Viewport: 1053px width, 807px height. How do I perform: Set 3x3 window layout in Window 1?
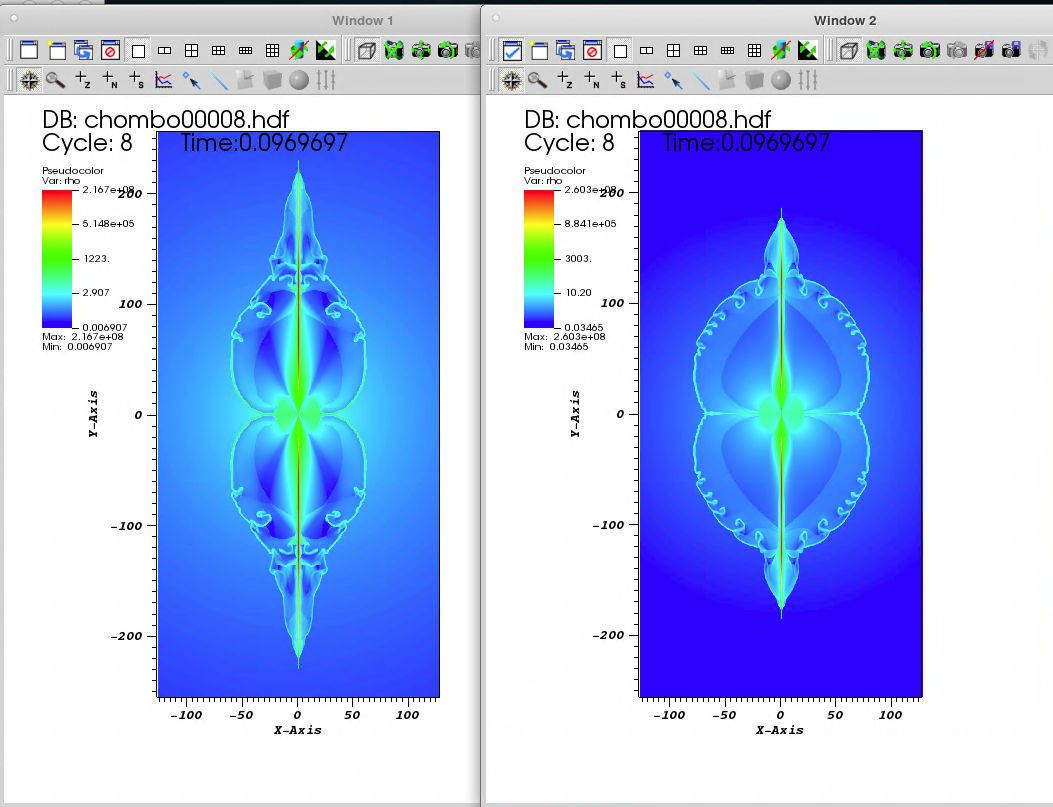click(272, 50)
